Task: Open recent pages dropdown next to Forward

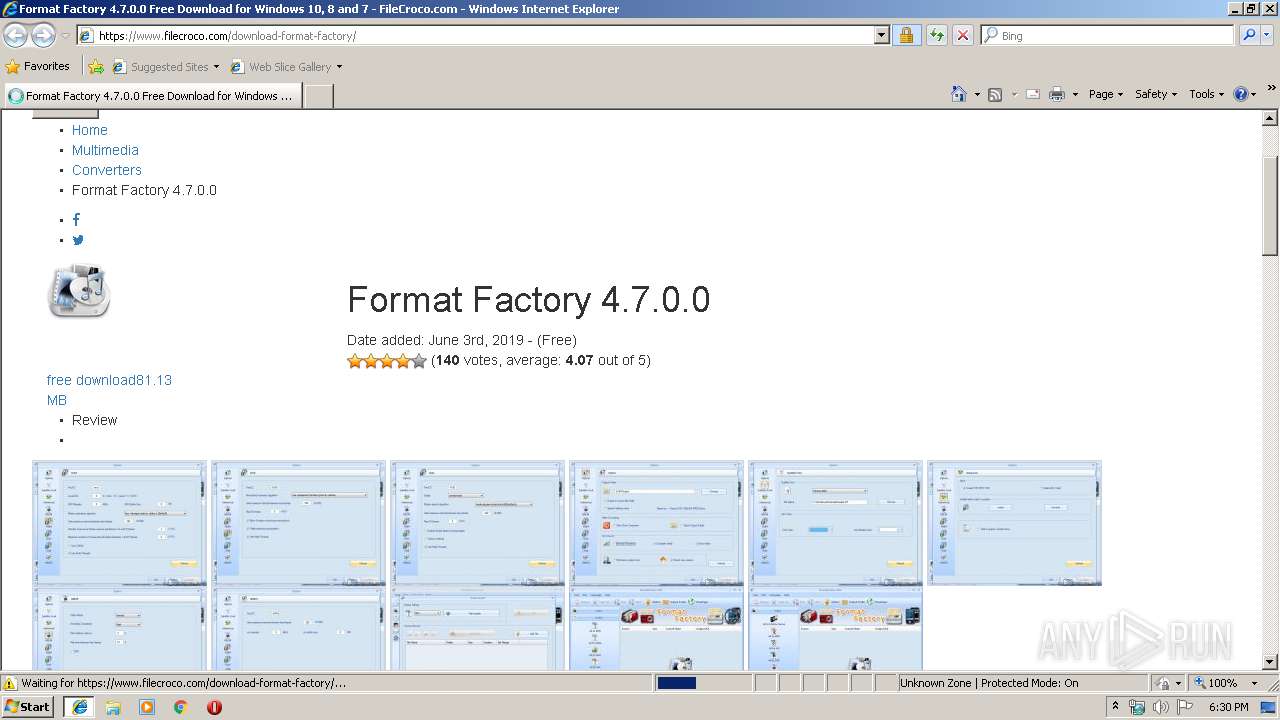Action: click(x=65, y=35)
